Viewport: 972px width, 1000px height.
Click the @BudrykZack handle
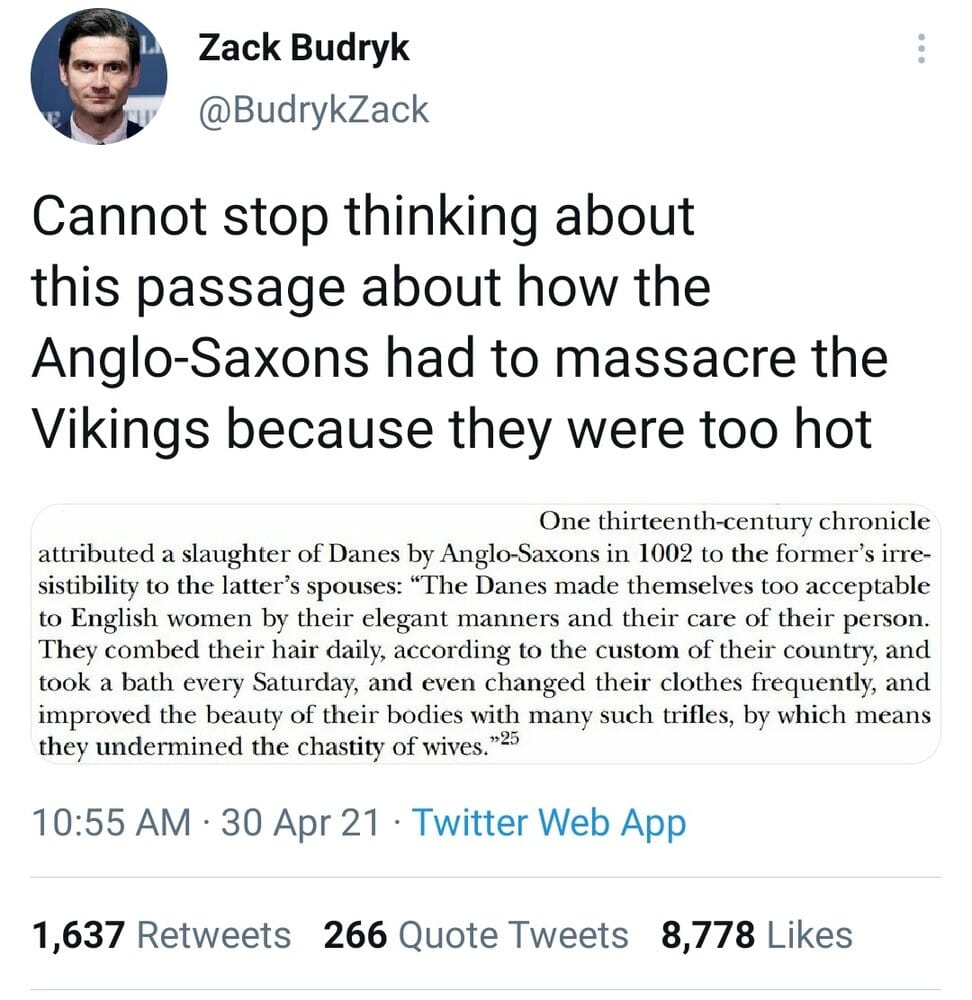pyautogui.click(x=313, y=107)
